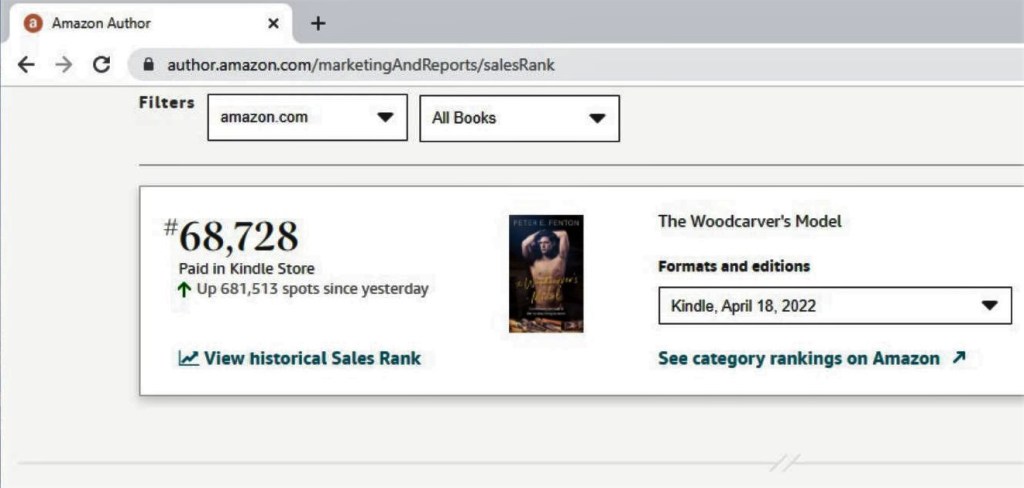
Task: Click the address bar URL field
Action: [360, 65]
